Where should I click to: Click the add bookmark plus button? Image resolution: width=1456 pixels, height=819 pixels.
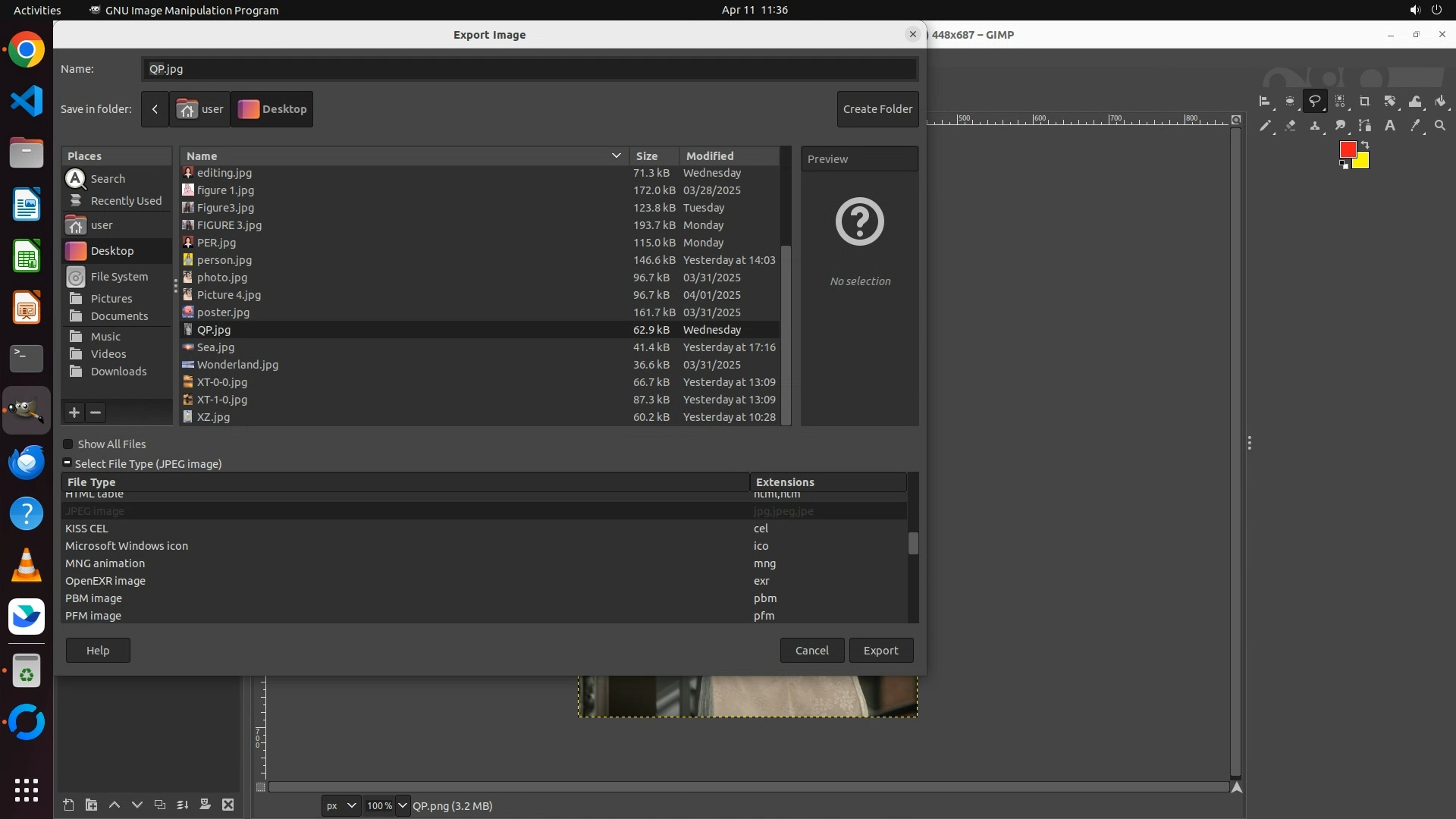tap(74, 413)
